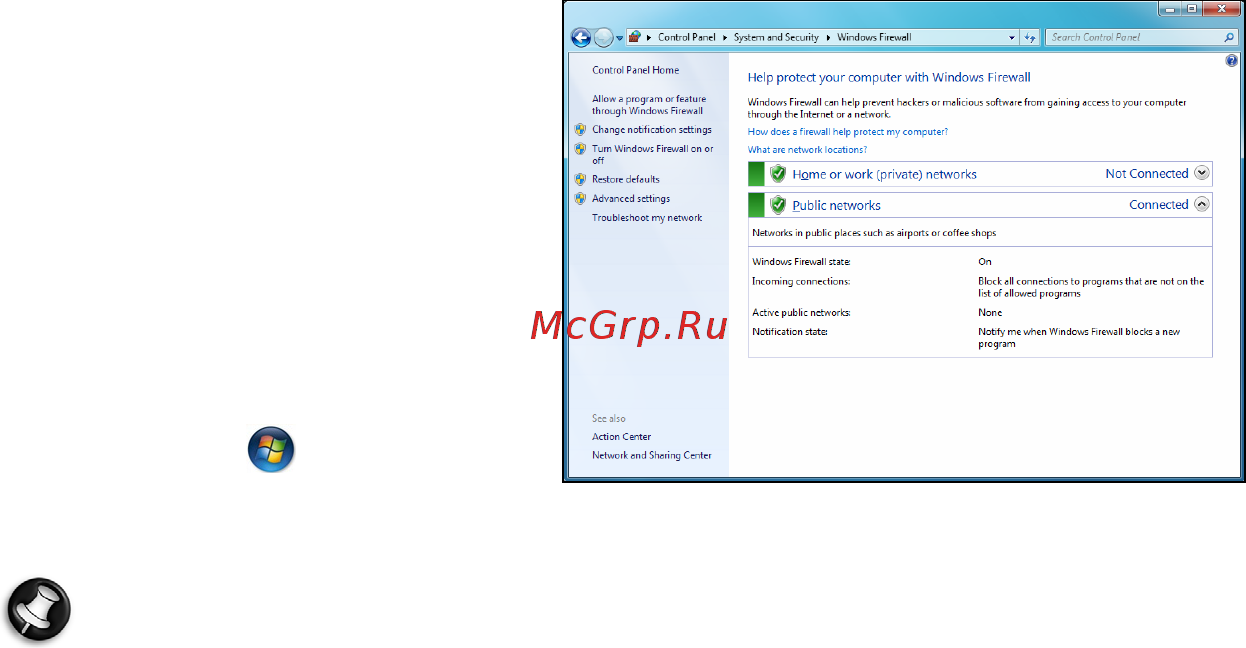This screenshot has width=1246, height=648.
Task: Go to Control Panel Home
Action: coord(635,70)
